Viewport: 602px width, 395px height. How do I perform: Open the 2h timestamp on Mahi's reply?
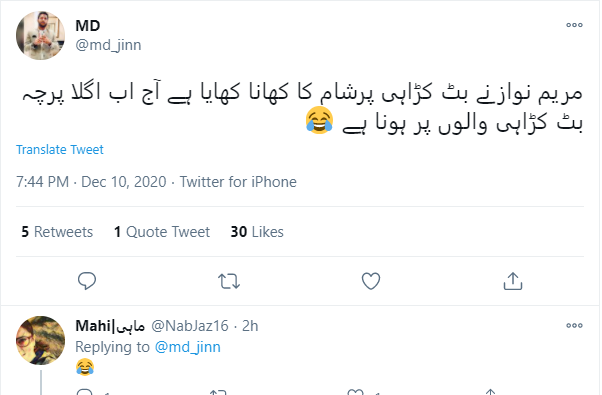pyautogui.click(x=250, y=326)
